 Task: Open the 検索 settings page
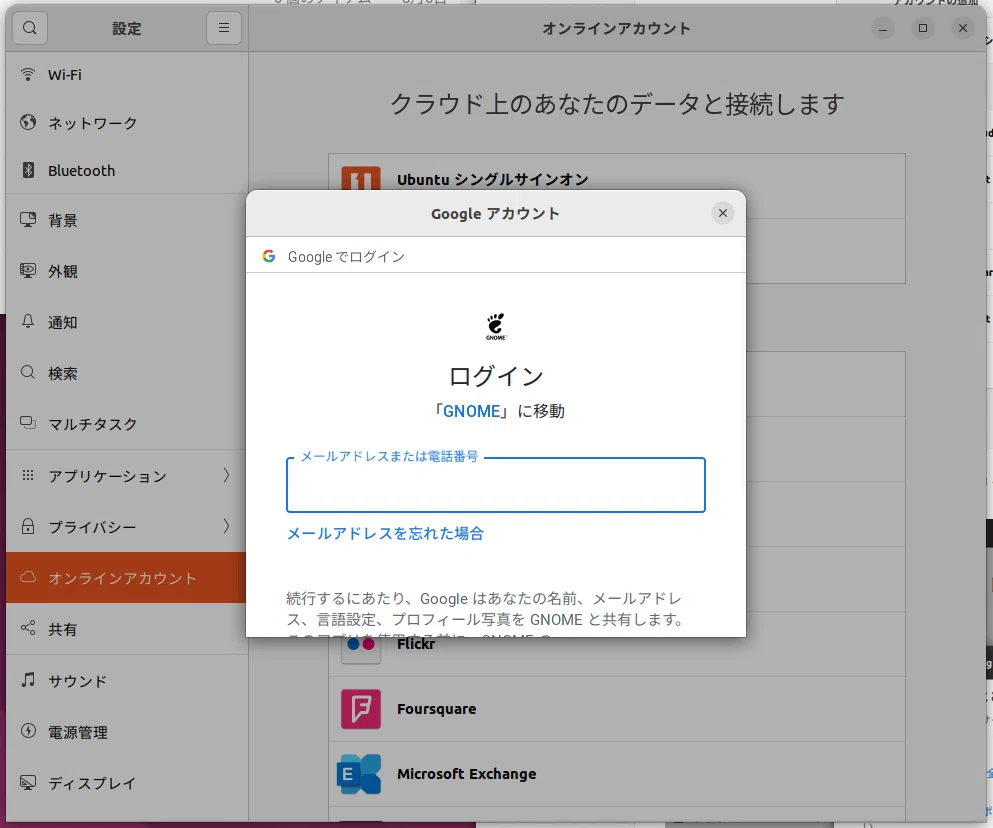point(127,373)
